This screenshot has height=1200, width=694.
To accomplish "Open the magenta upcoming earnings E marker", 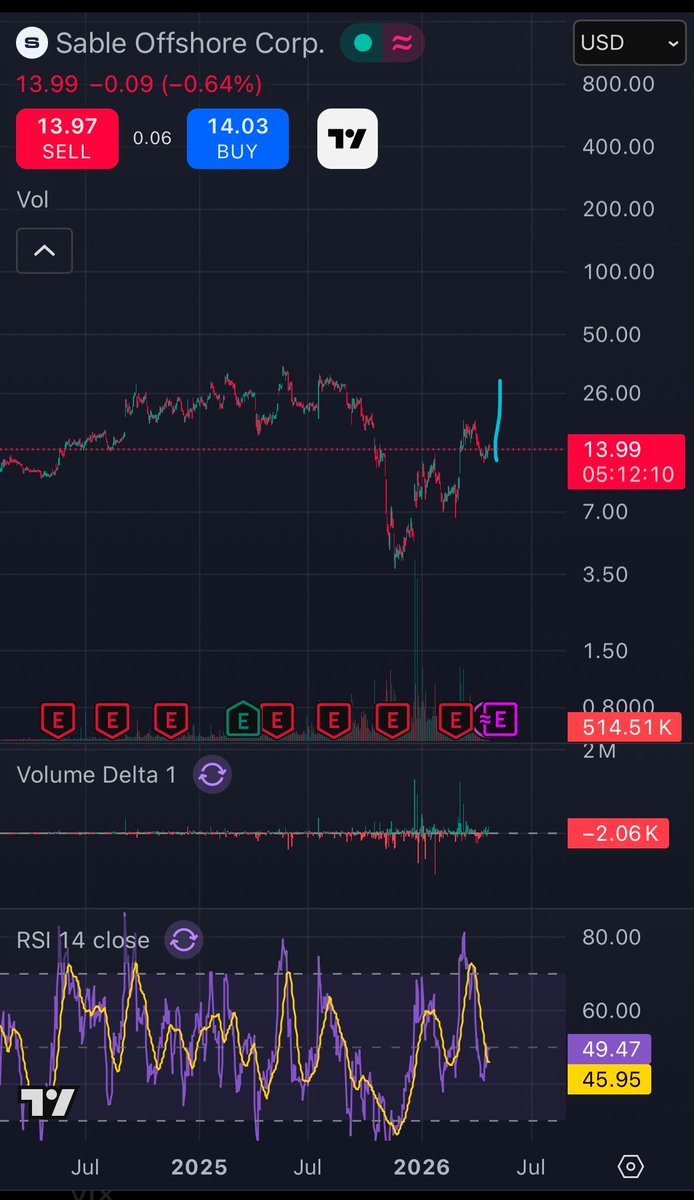I will 501,718.
